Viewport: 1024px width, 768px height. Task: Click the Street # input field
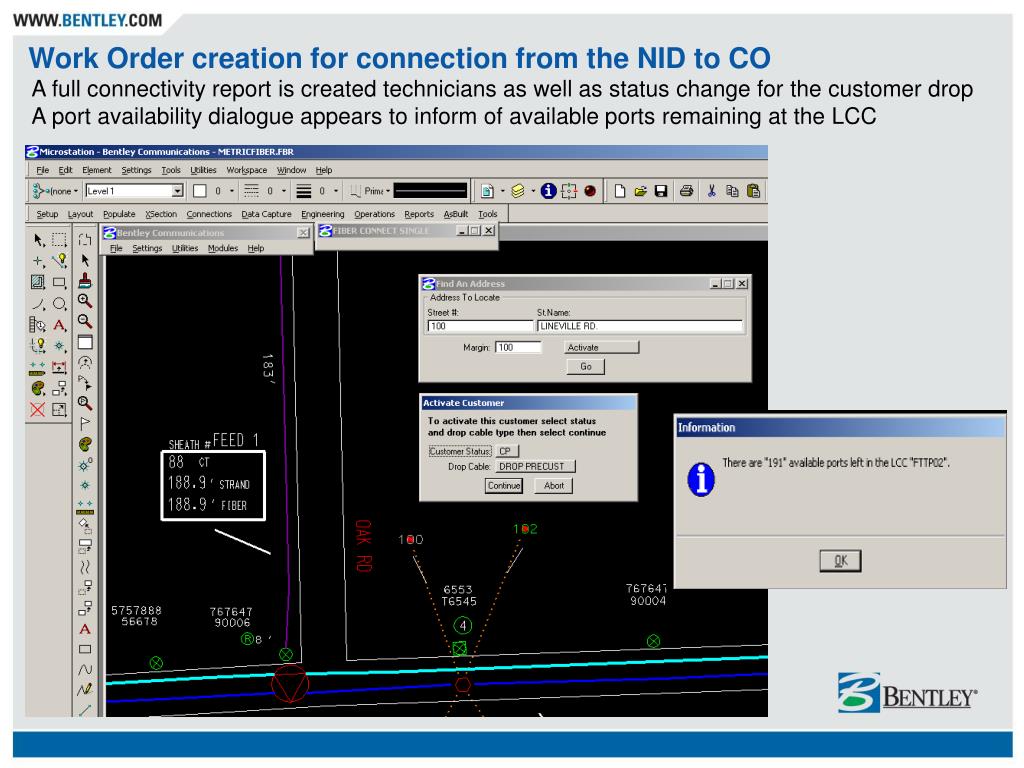[480, 326]
